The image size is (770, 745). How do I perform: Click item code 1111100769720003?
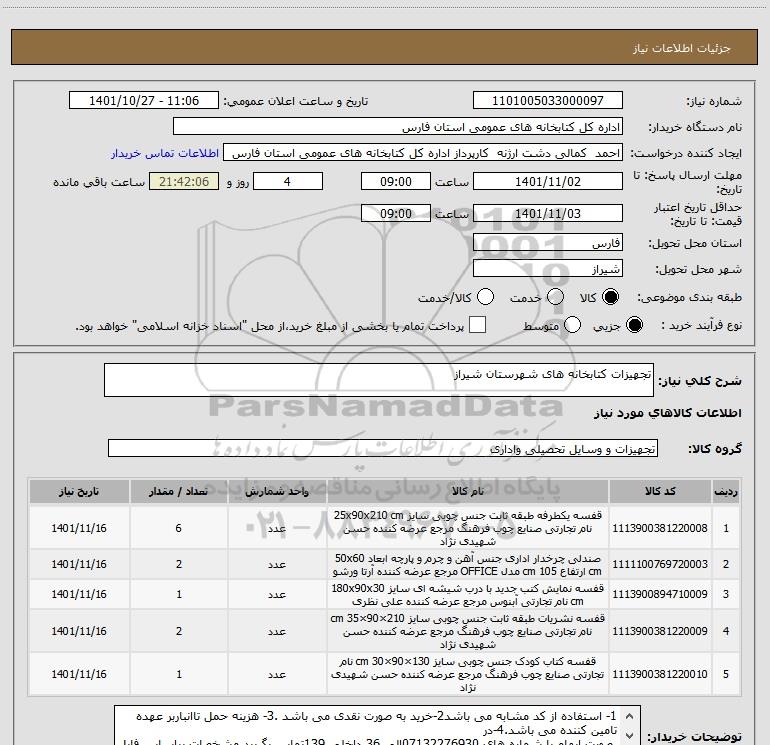pos(660,564)
